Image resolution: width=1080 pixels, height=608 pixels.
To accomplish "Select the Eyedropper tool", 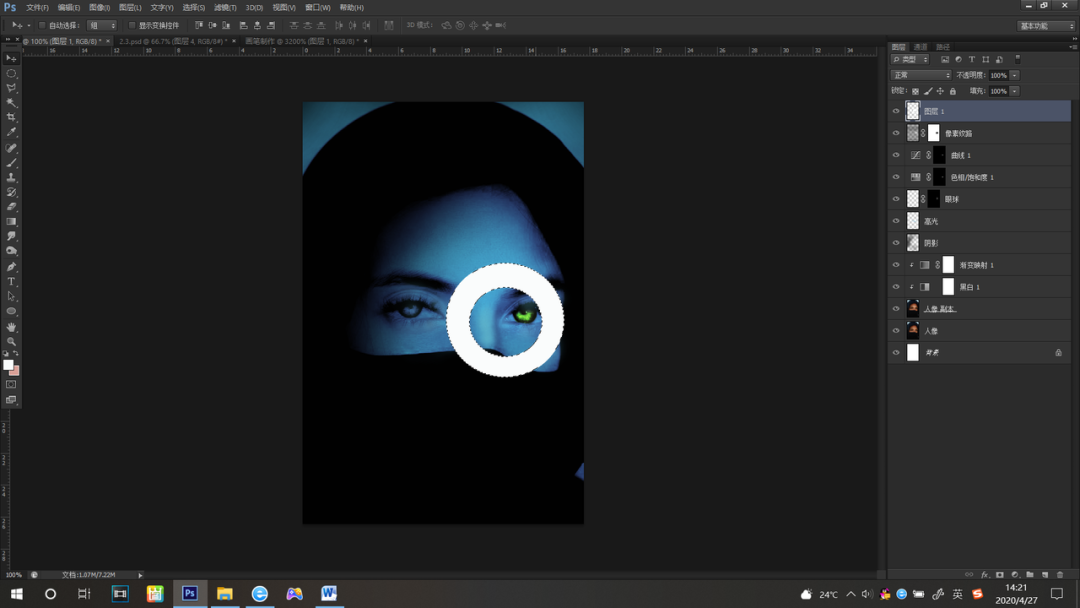I will pos(11,132).
